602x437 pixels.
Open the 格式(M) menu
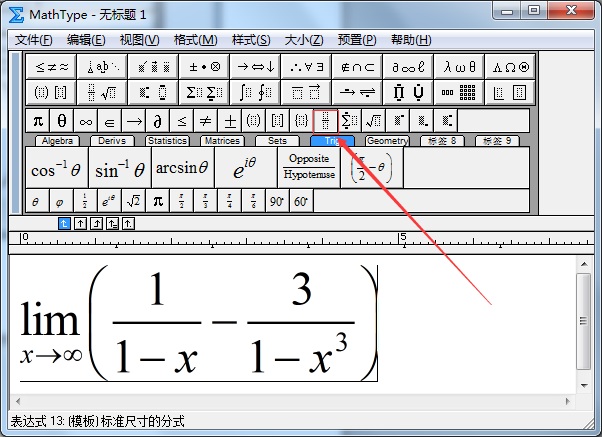(x=195, y=40)
